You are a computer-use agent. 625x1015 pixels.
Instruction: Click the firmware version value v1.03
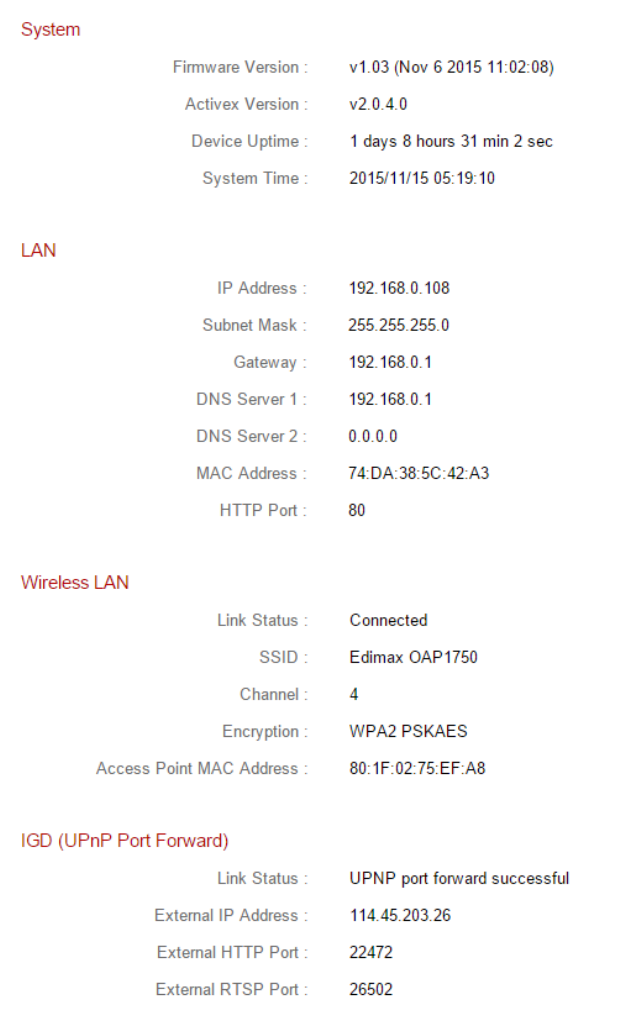click(x=451, y=68)
